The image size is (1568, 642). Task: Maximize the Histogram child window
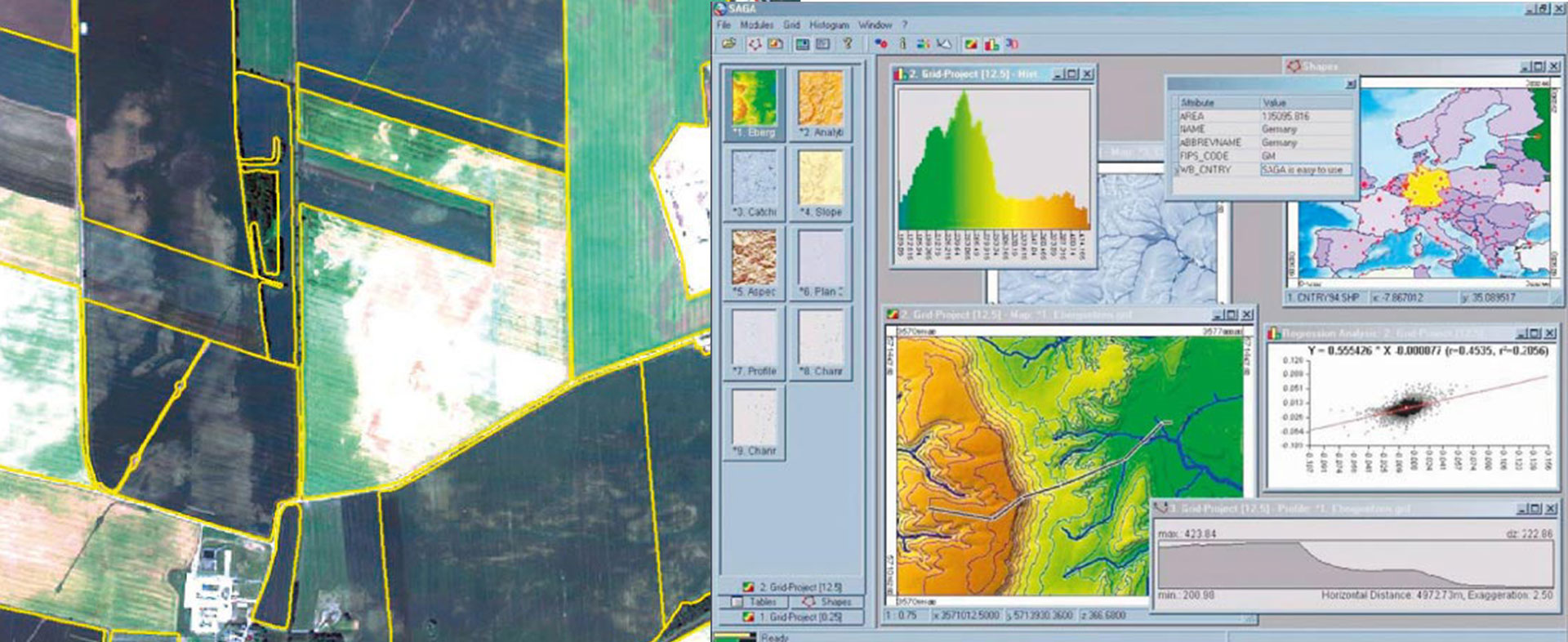tap(1072, 74)
